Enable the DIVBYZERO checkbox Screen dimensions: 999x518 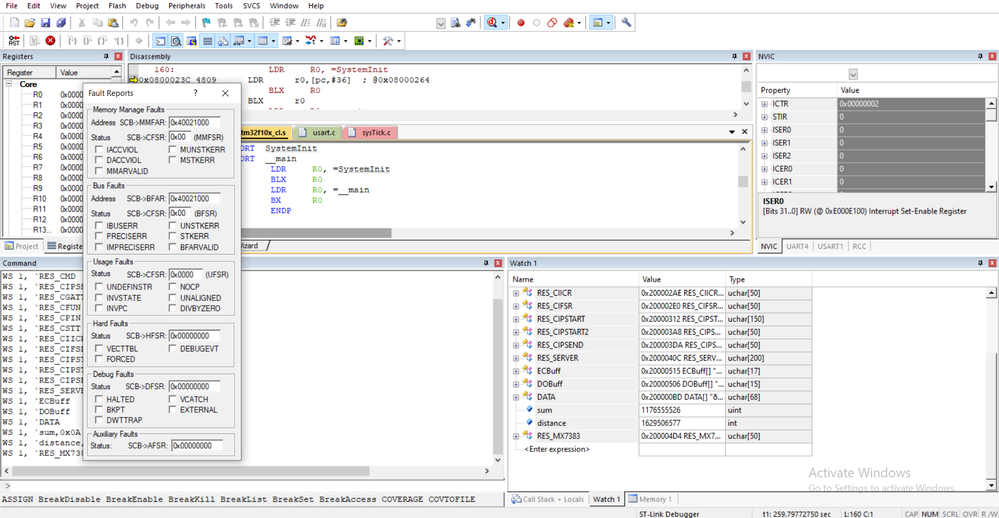[x=174, y=309]
